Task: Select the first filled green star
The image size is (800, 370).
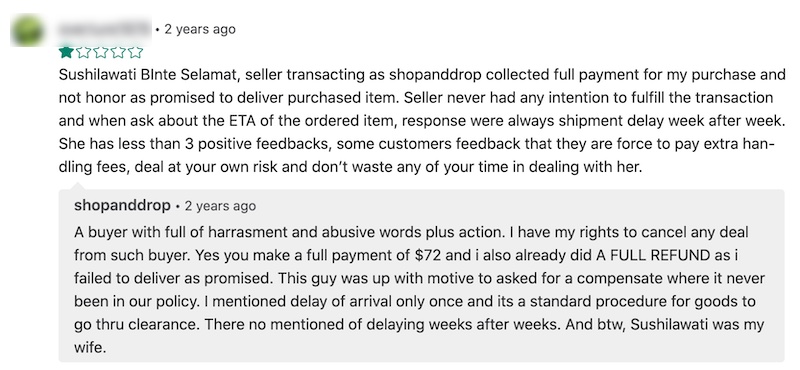Action: (66, 52)
